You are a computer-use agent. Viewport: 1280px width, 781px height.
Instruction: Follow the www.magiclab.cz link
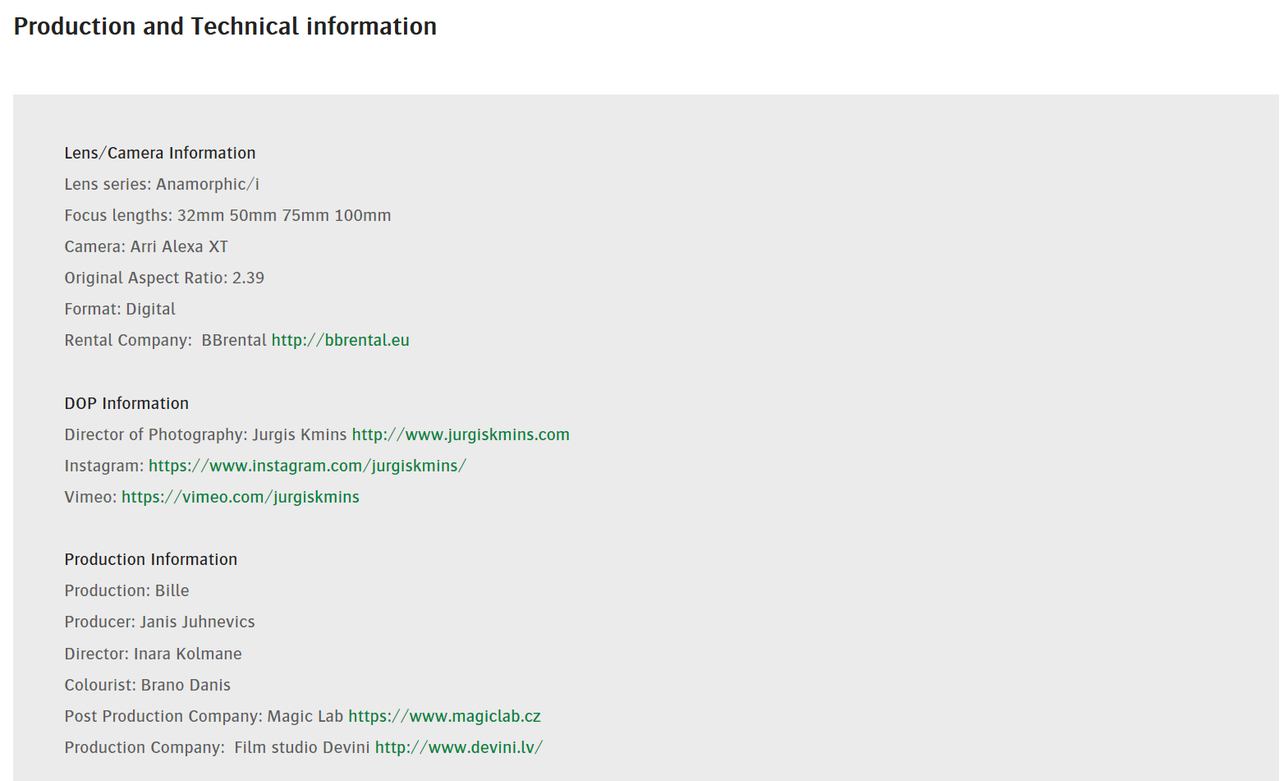[444, 716]
